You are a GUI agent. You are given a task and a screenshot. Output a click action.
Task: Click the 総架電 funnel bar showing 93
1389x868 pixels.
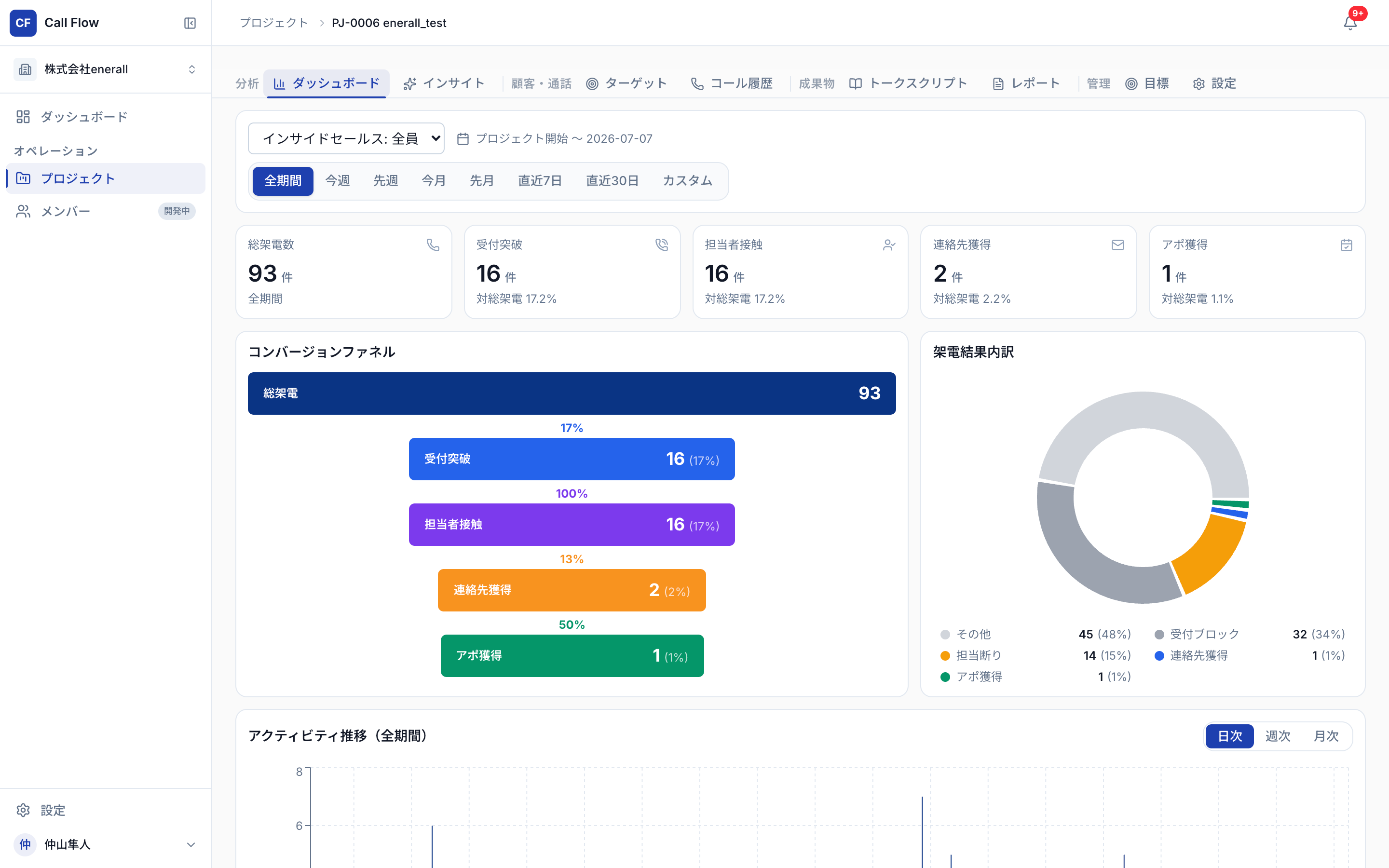572,393
